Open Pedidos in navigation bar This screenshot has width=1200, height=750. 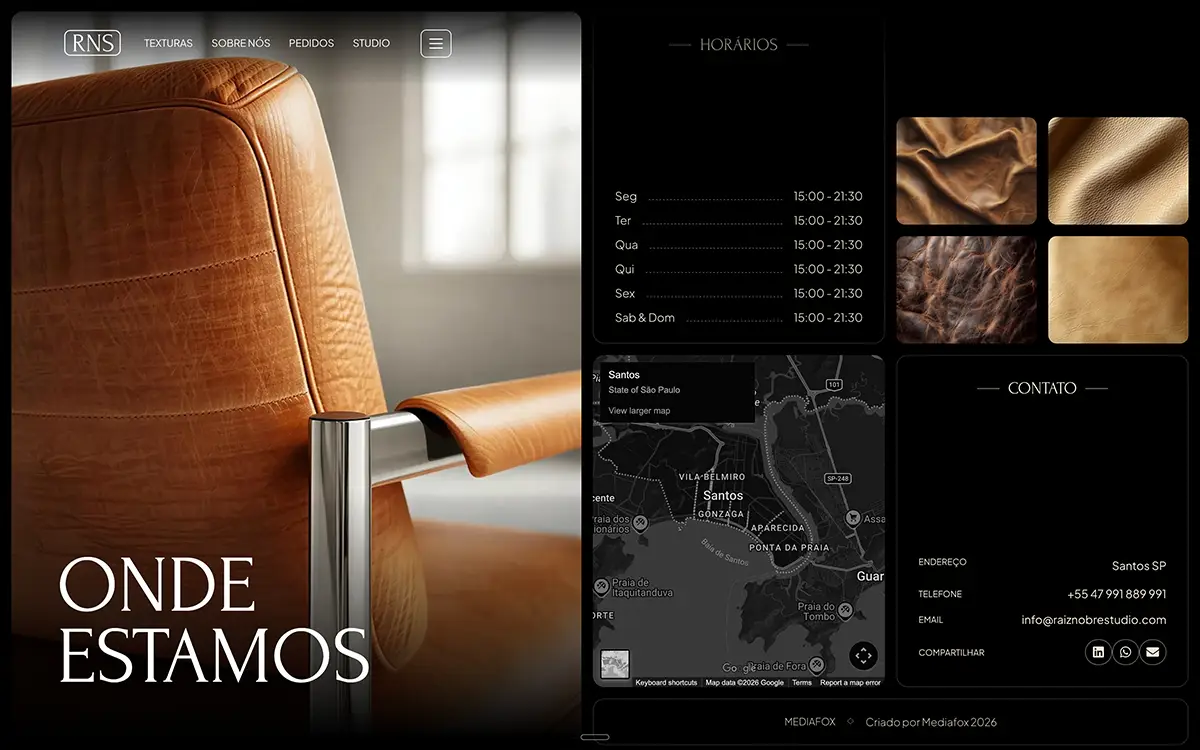(311, 44)
